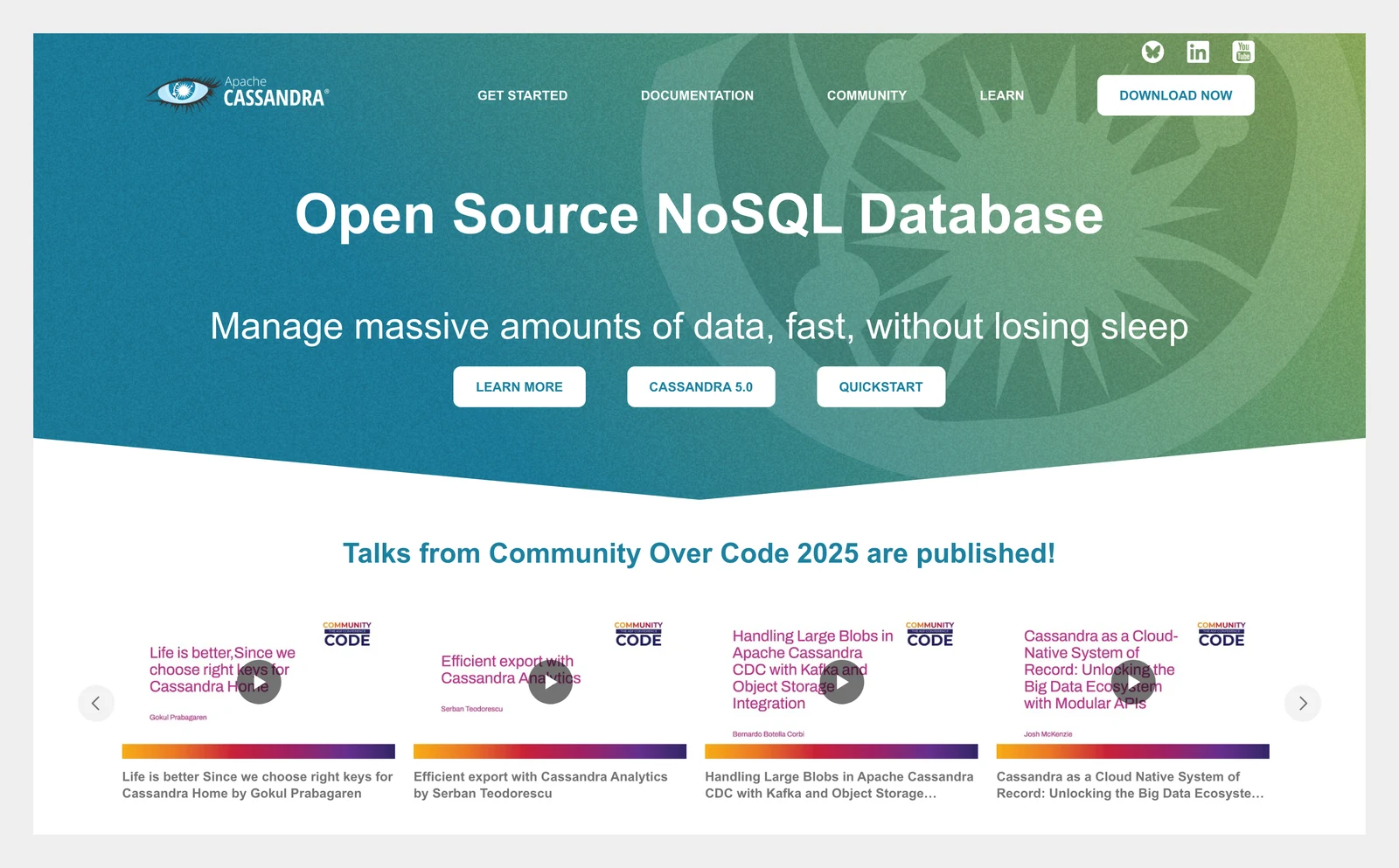Open caption "Life is better Since we choose right keys"
This screenshot has width=1399, height=868.
pyautogui.click(x=258, y=785)
